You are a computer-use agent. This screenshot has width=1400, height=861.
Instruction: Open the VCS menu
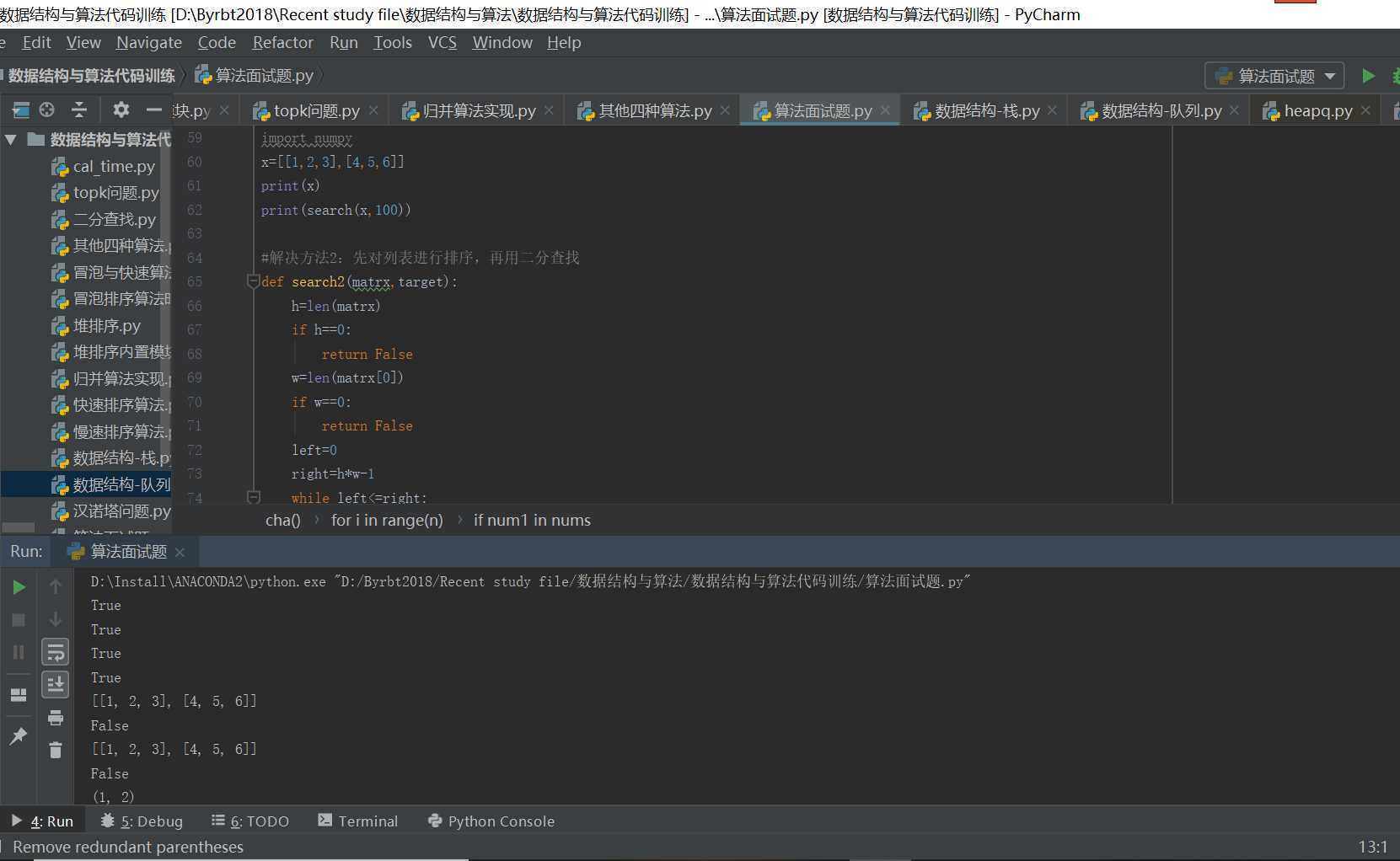tap(443, 42)
